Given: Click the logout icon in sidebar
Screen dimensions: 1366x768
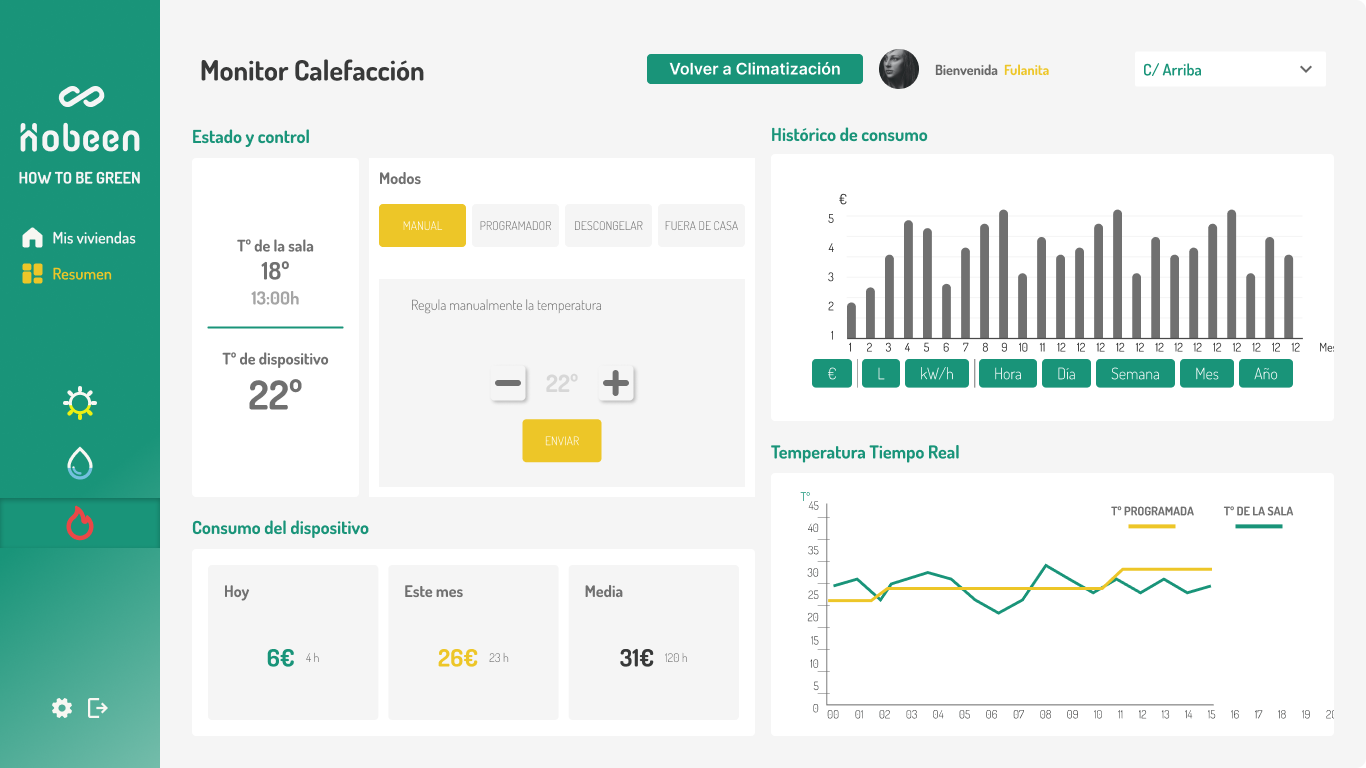Looking at the screenshot, I should (98, 708).
